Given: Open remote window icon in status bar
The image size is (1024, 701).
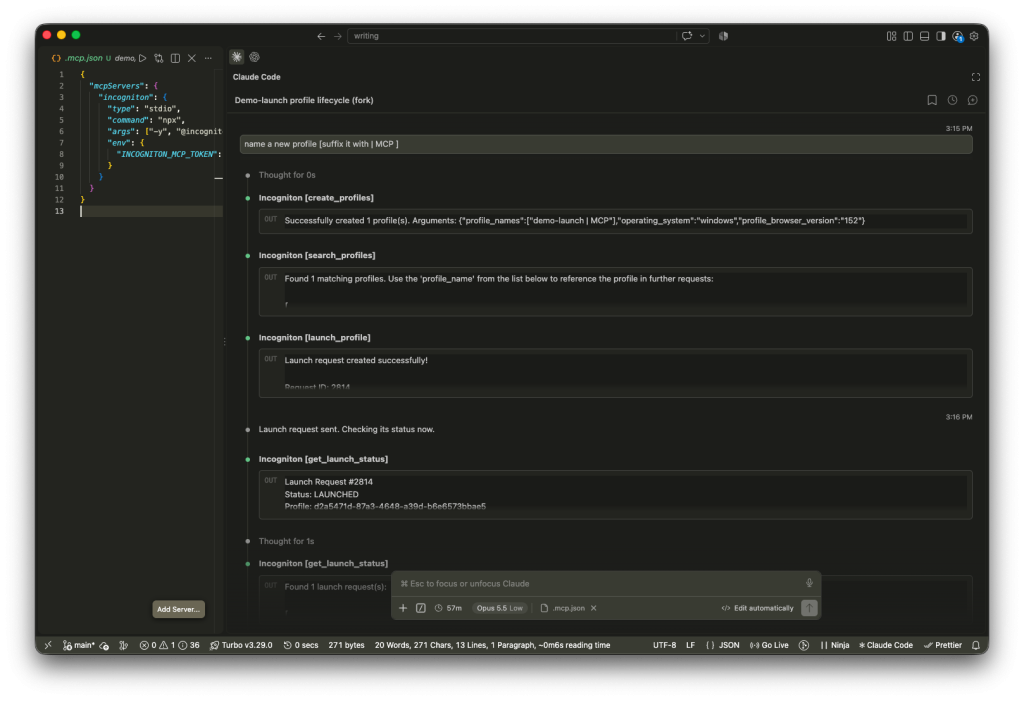Looking at the screenshot, I should click(x=48, y=645).
